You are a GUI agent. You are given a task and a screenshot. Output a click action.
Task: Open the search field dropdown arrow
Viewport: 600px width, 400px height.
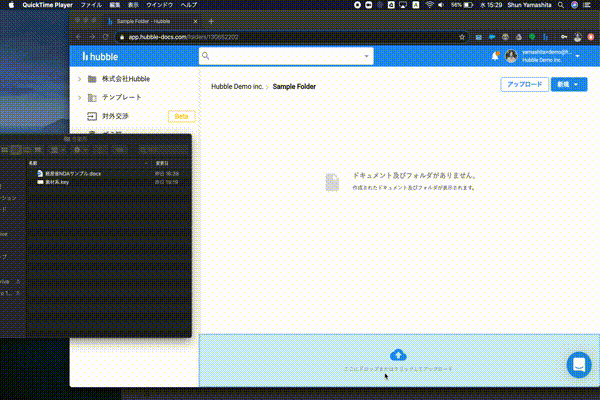[x=366, y=56]
